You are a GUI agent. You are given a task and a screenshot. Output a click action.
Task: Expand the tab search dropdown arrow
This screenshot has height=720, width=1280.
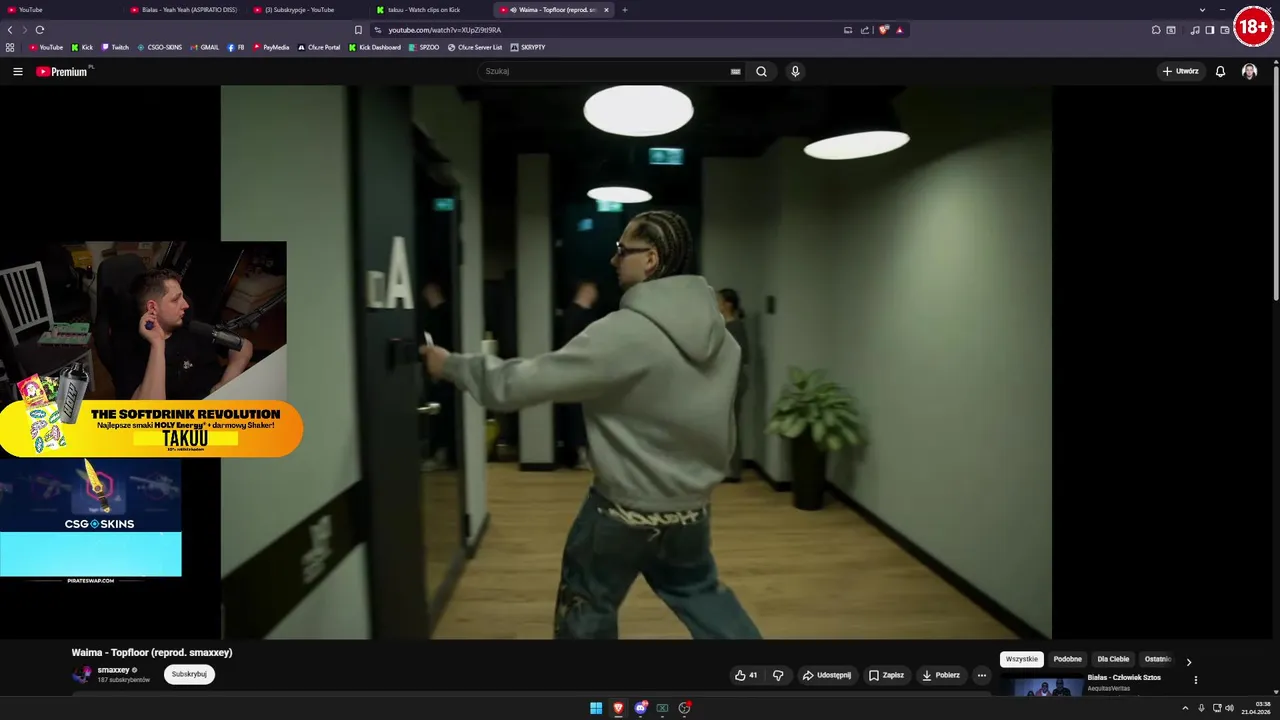(1202, 10)
